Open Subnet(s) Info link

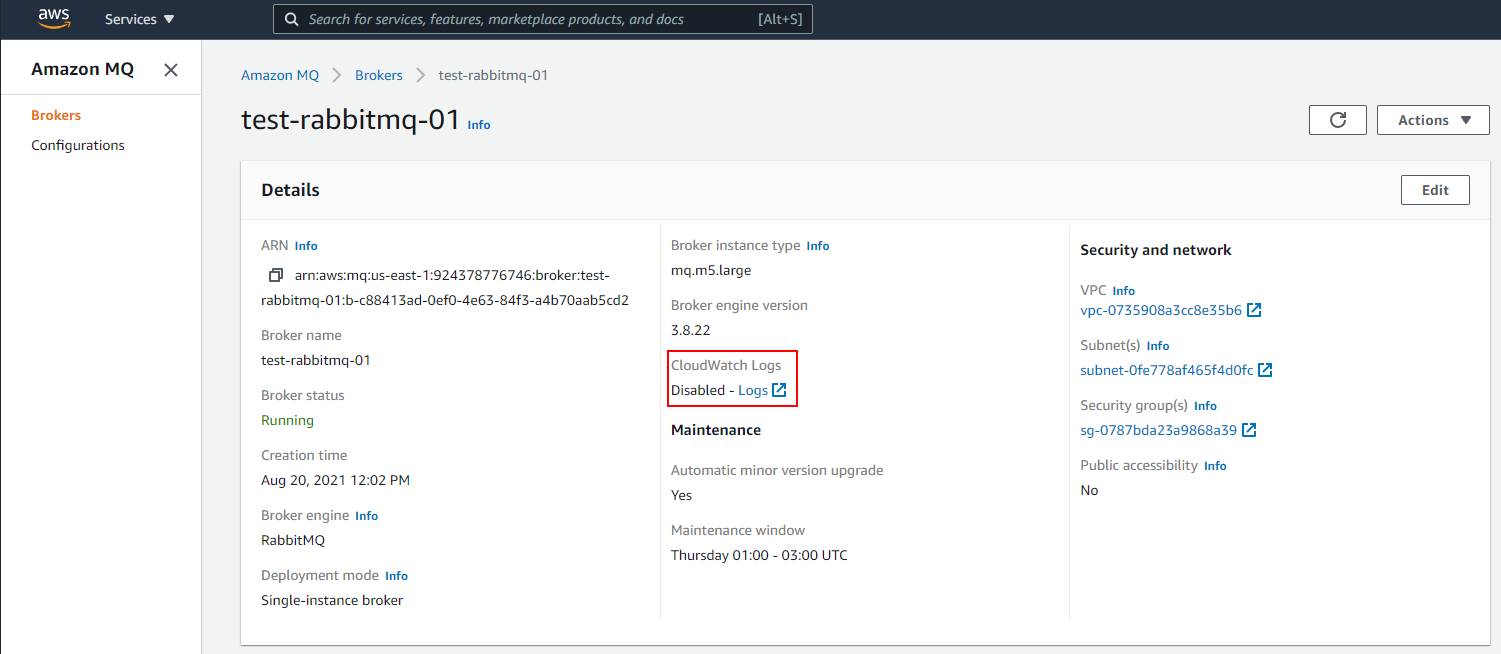coord(1158,346)
